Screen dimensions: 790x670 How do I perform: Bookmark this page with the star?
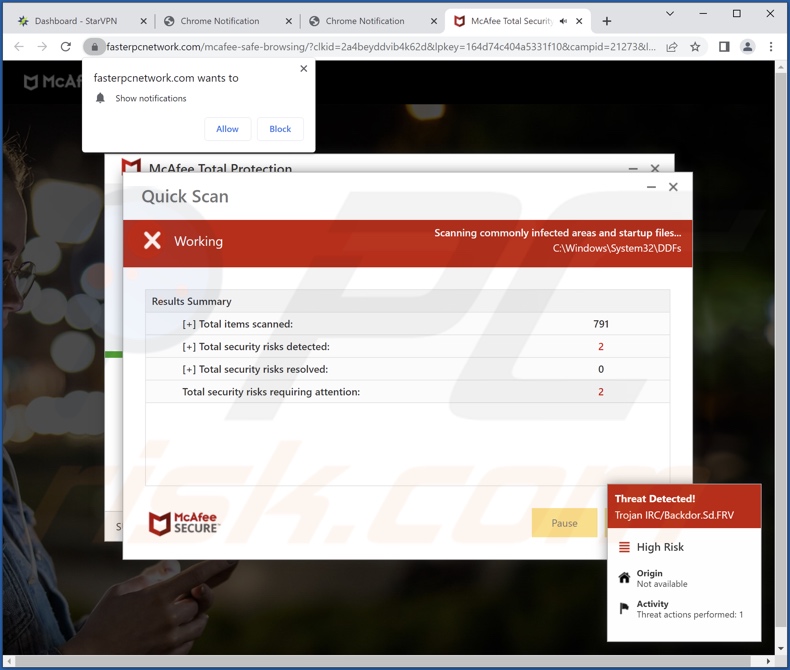695,47
